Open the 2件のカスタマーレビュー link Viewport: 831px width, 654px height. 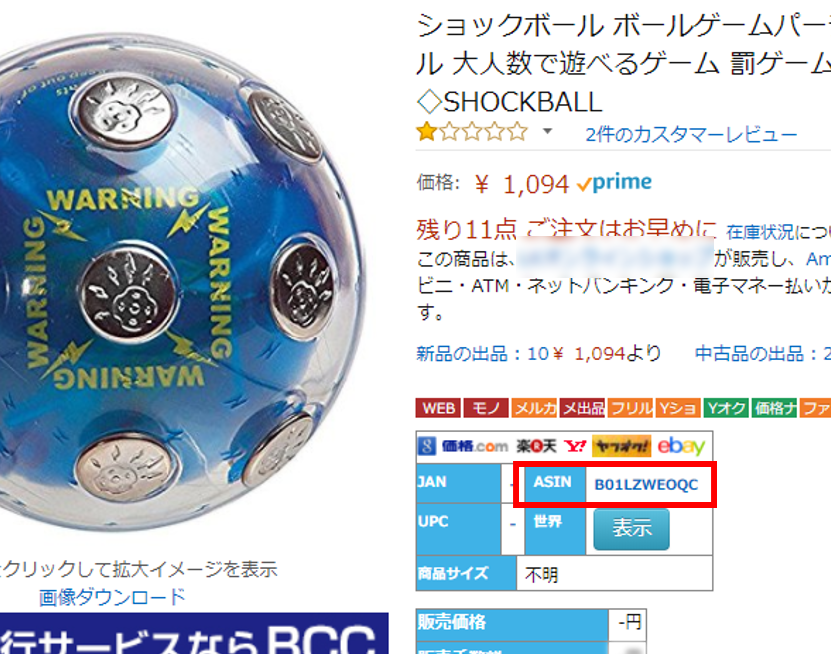[x=691, y=135]
